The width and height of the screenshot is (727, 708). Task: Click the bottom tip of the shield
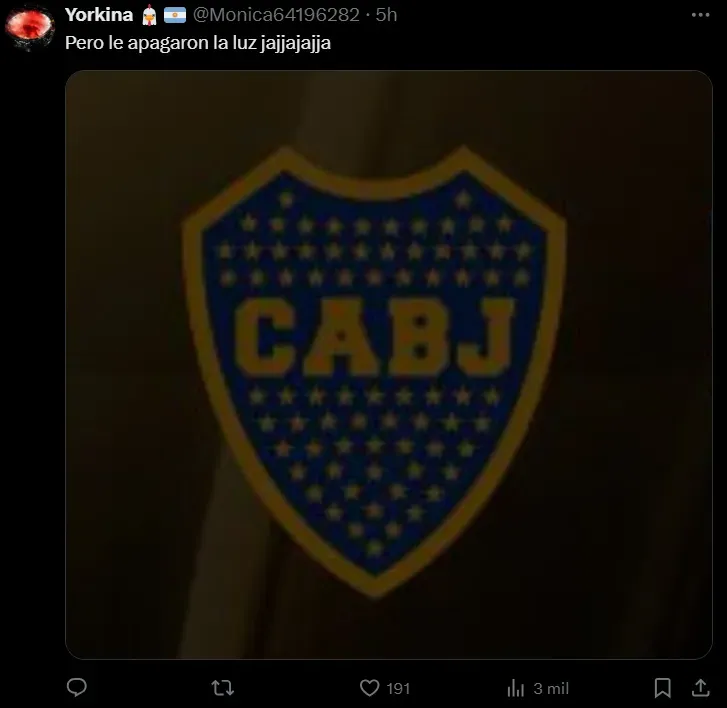tap(375, 584)
